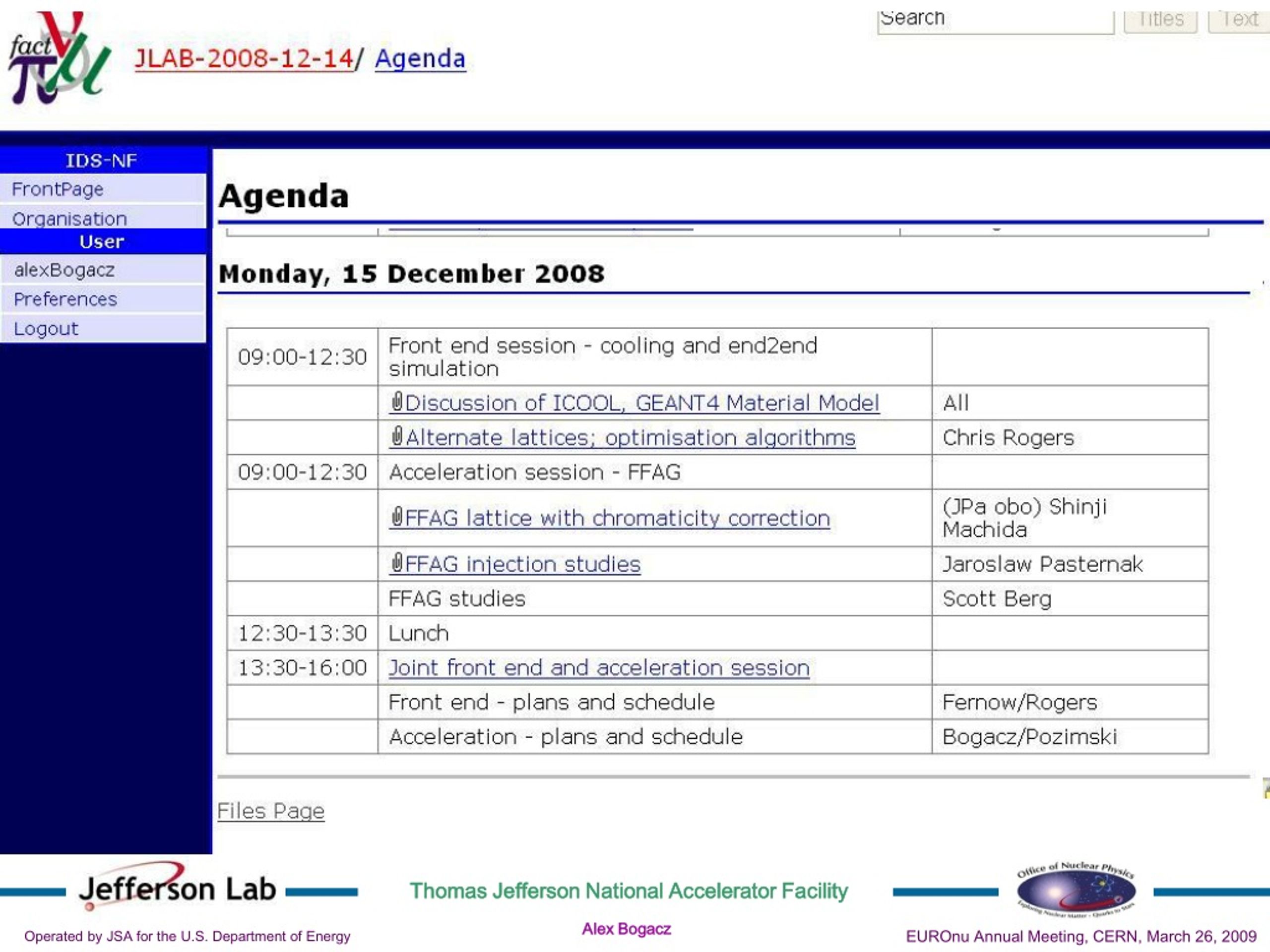Click Acceleration session - FFAG cell
The height and width of the screenshot is (952, 1270).
654,472
